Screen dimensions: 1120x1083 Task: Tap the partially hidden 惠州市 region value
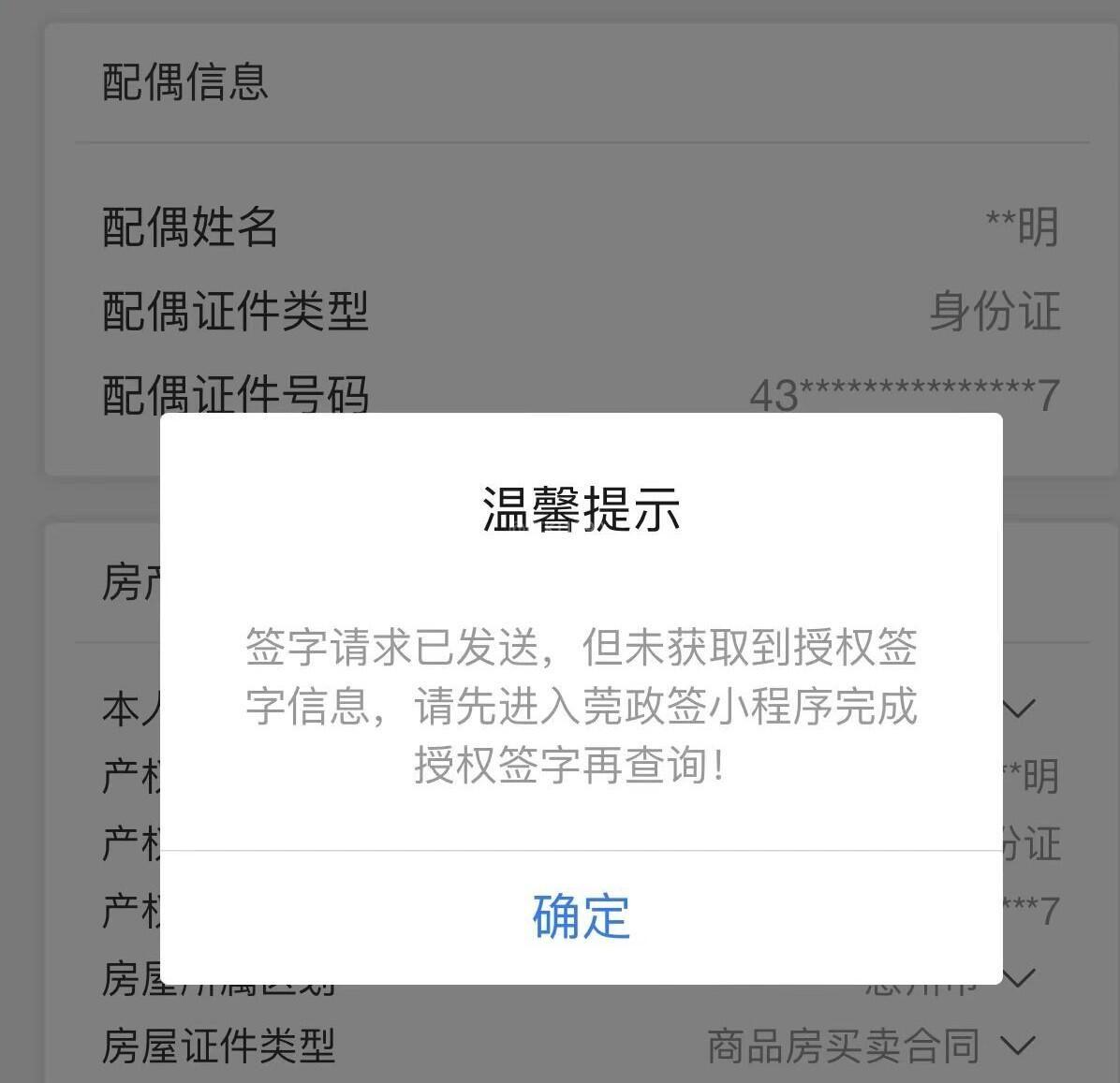921,989
